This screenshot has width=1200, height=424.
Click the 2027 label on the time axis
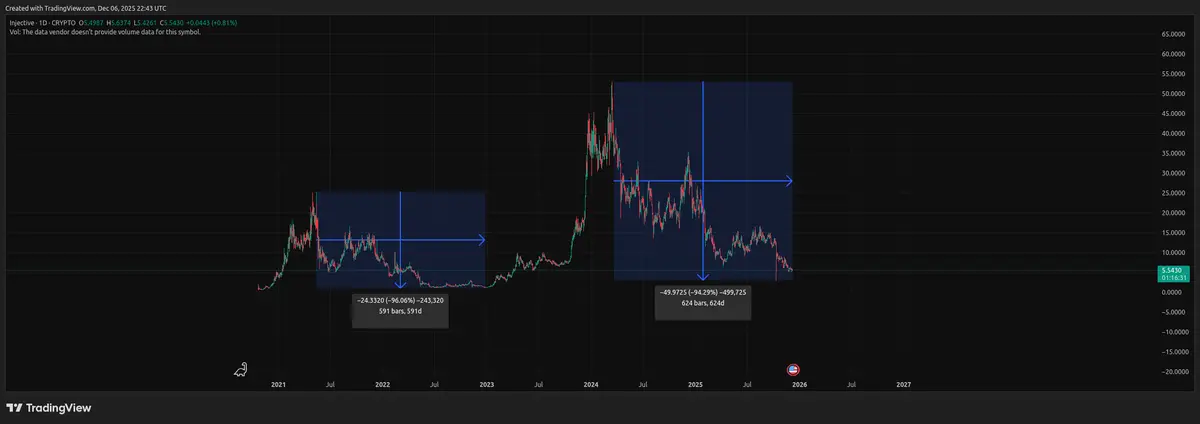[x=904, y=384]
